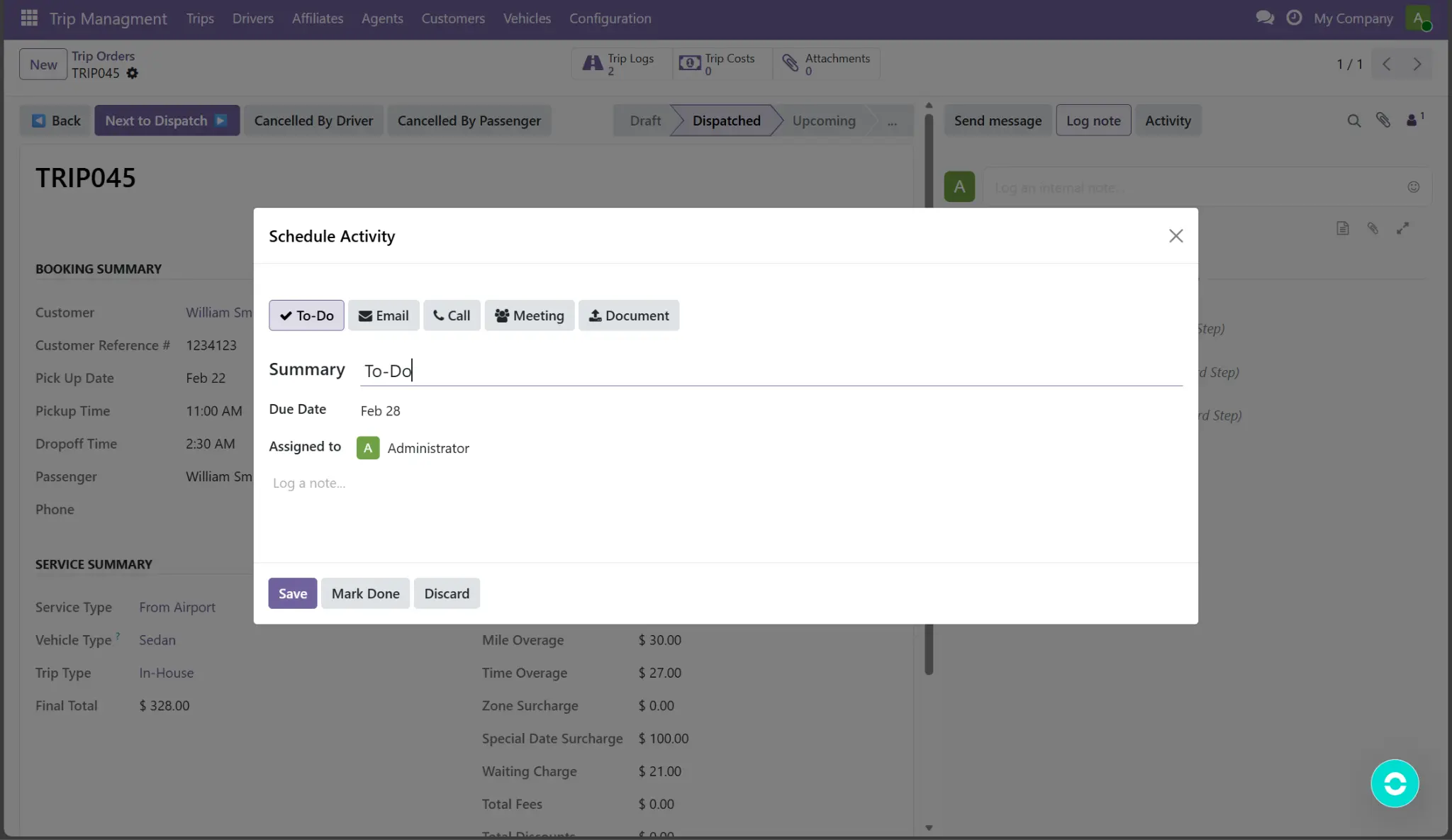Click the user avatar in top bar
This screenshot has width=1452, height=840.
click(x=1419, y=18)
